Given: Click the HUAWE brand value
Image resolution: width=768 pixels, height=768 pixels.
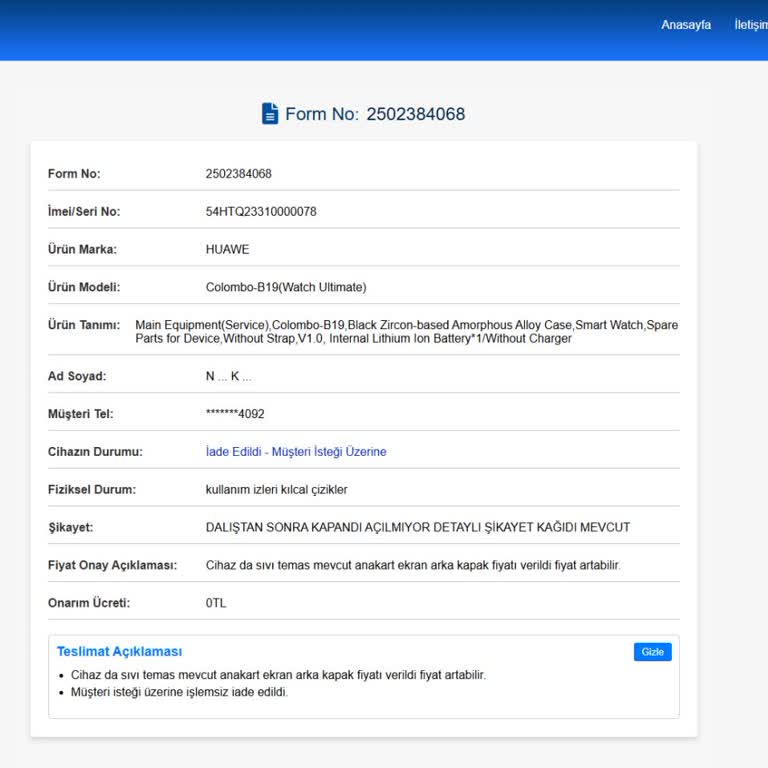Looking at the screenshot, I should click(x=228, y=250).
